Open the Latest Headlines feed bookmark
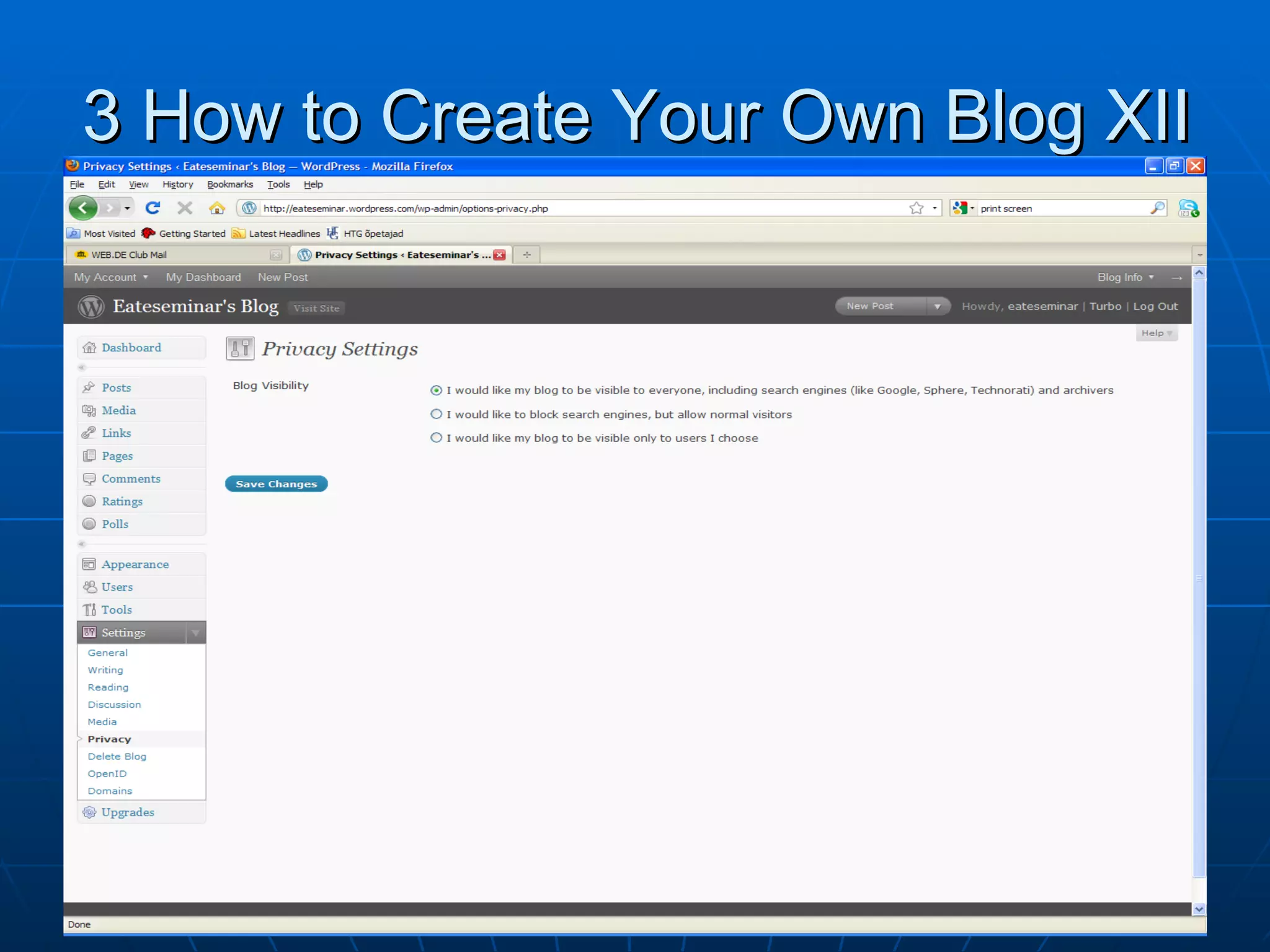Viewport: 1270px width, 952px height. pos(276,234)
